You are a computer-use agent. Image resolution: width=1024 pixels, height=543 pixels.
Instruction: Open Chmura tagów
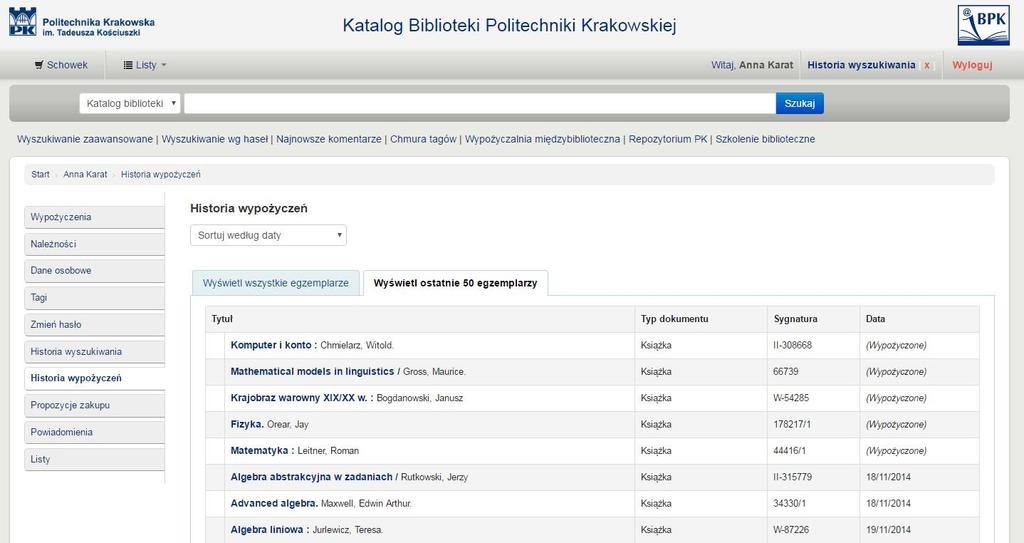click(423, 139)
